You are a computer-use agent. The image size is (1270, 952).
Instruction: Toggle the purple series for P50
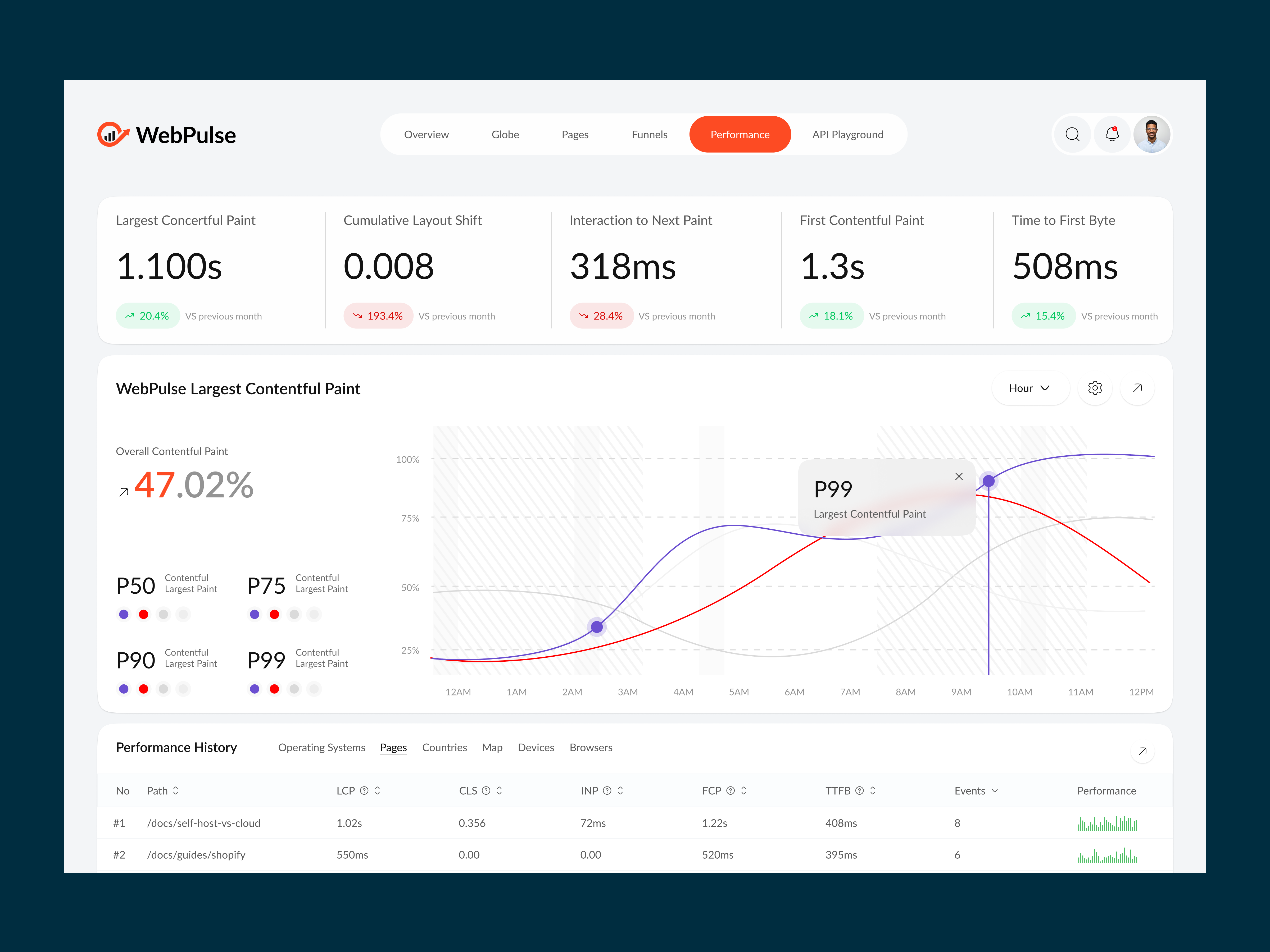pos(124,614)
